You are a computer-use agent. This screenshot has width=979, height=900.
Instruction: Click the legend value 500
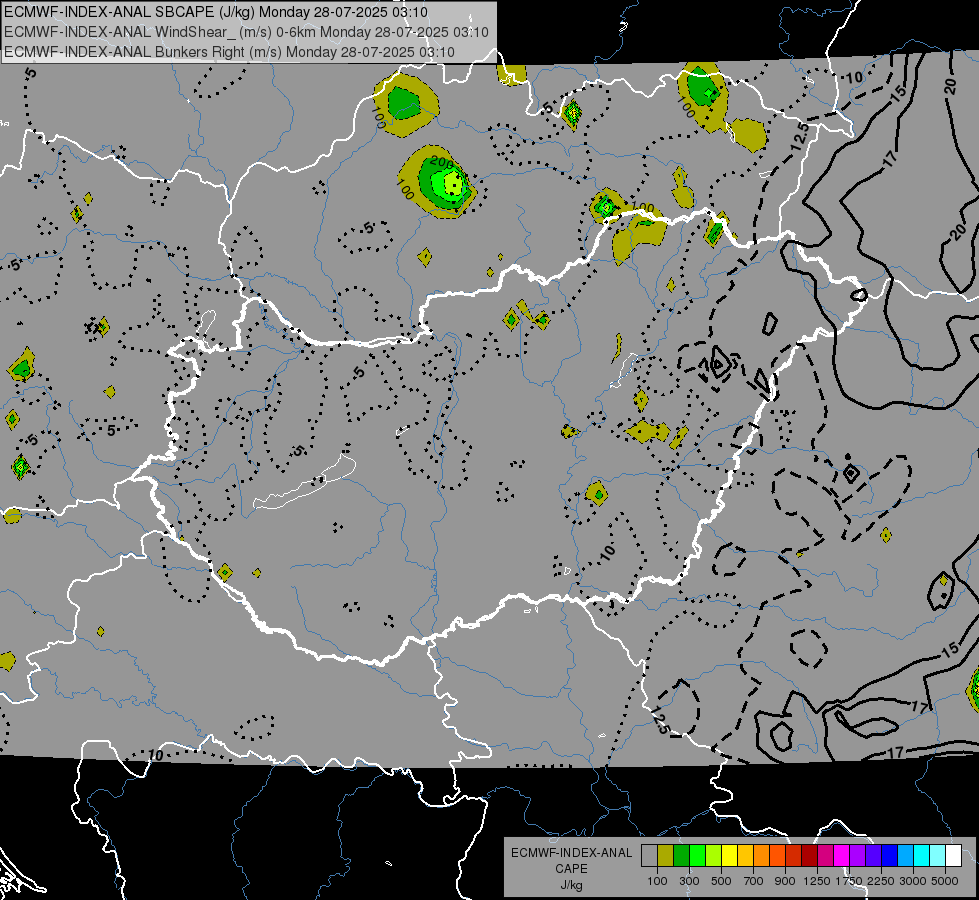(x=721, y=881)
